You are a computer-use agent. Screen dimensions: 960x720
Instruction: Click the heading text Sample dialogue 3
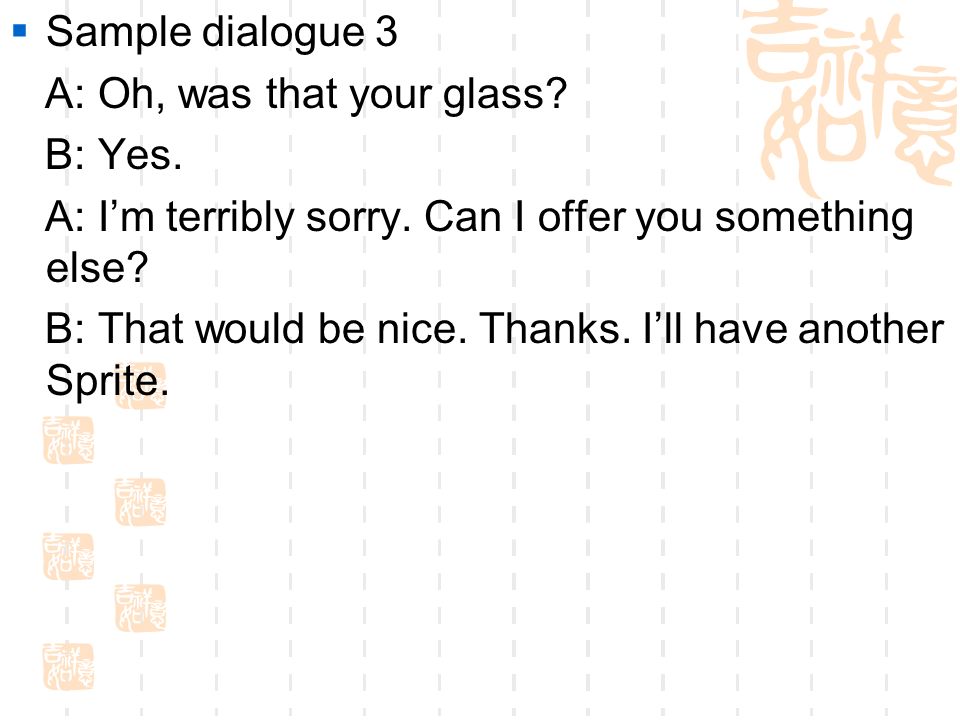[222, 33]
